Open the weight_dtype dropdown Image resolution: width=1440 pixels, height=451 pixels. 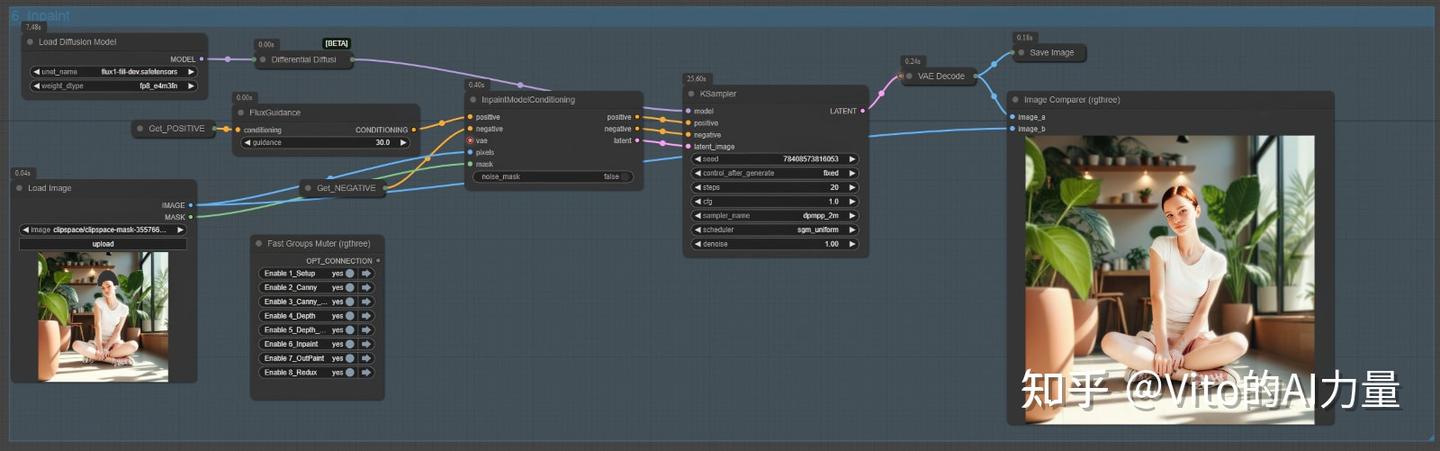point(114,86)
